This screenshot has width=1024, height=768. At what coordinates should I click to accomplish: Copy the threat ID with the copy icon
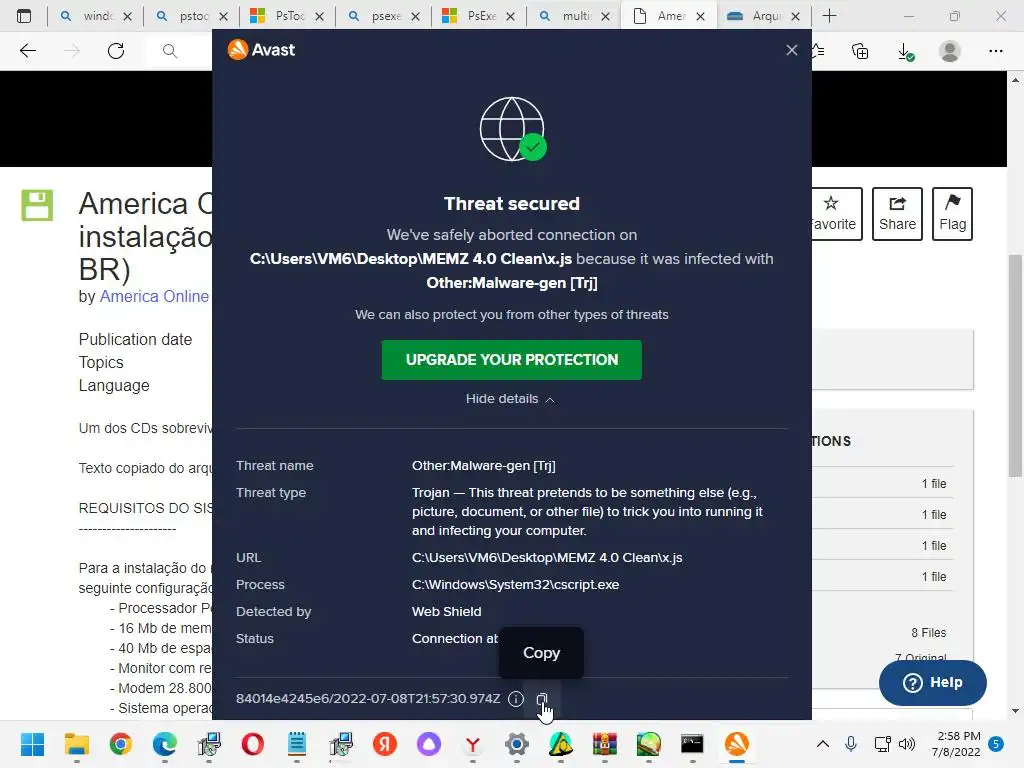(541, 699)
